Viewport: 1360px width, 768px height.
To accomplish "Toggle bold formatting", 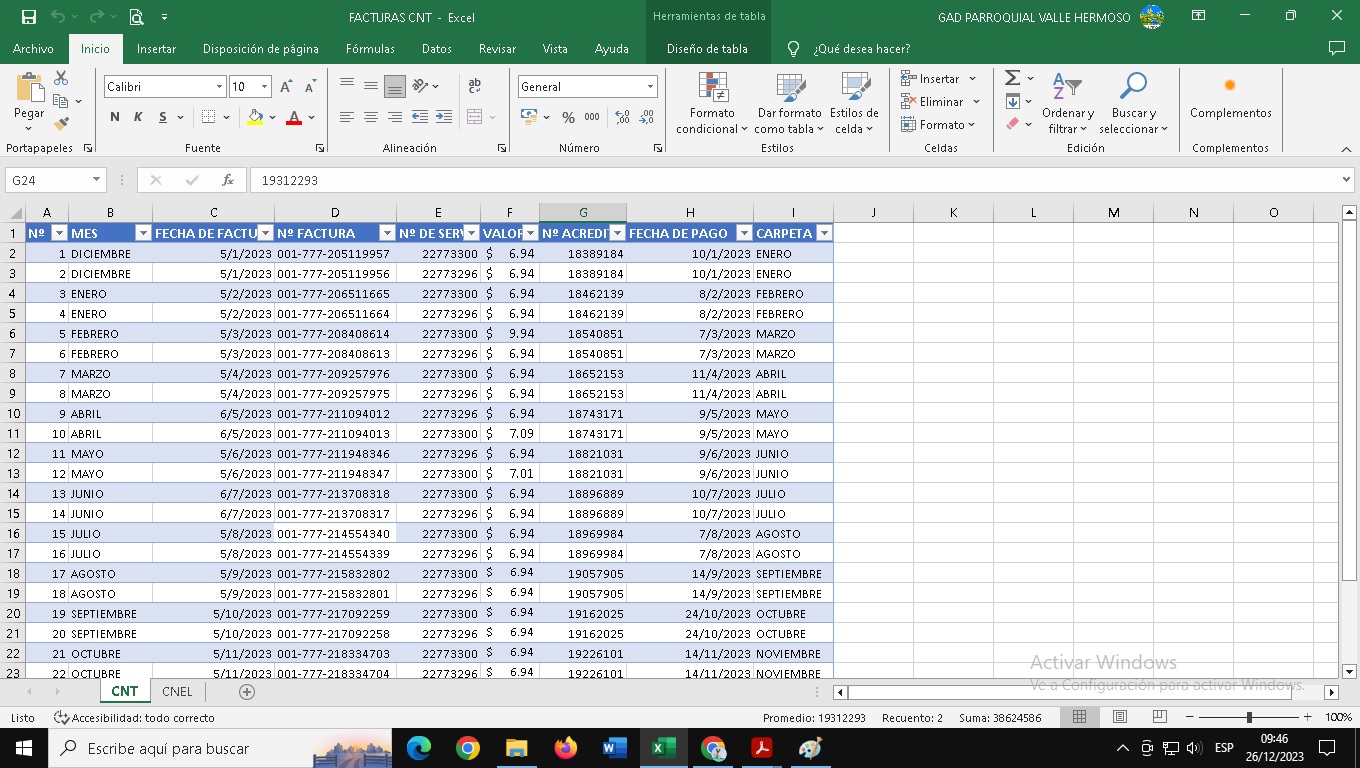I will click(115, 117).
